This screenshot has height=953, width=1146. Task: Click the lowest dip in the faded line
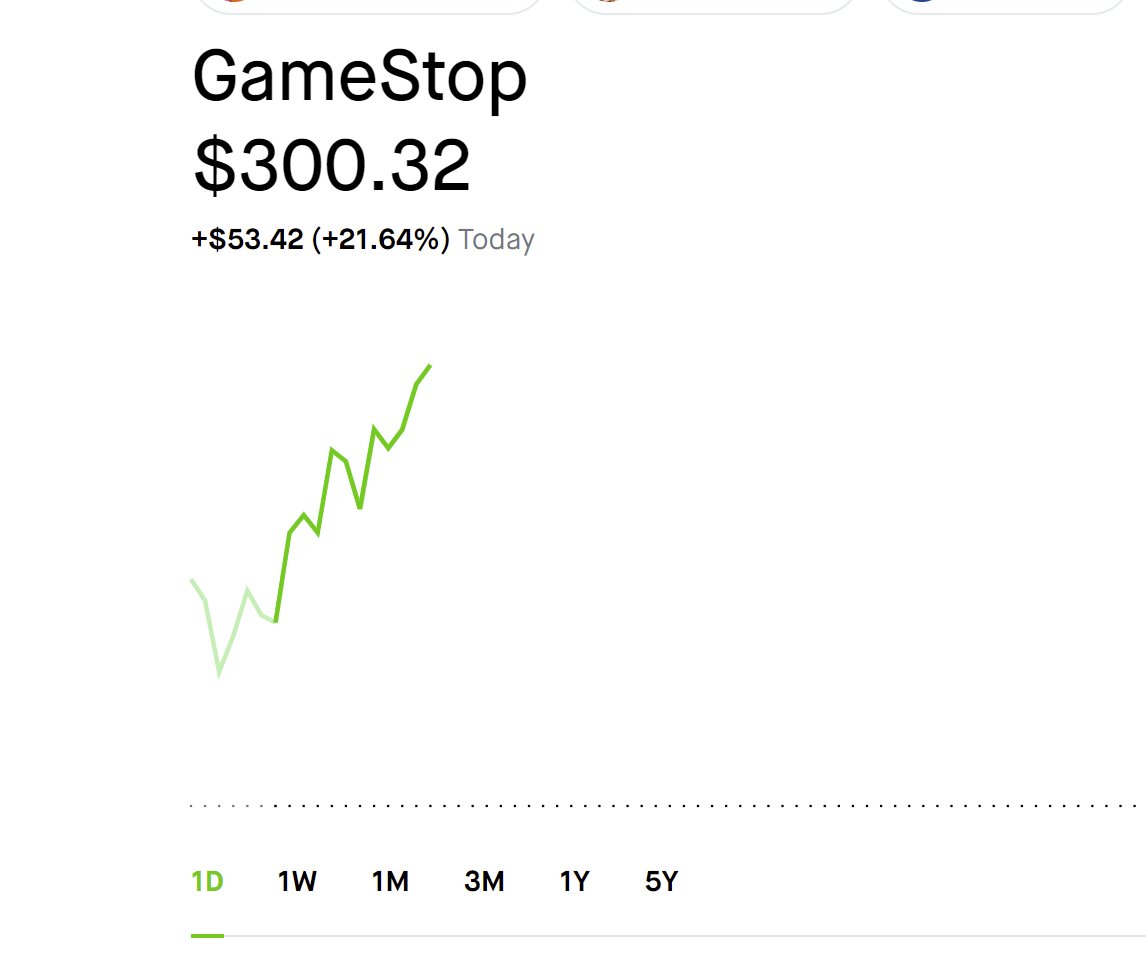tap(219, 674)
